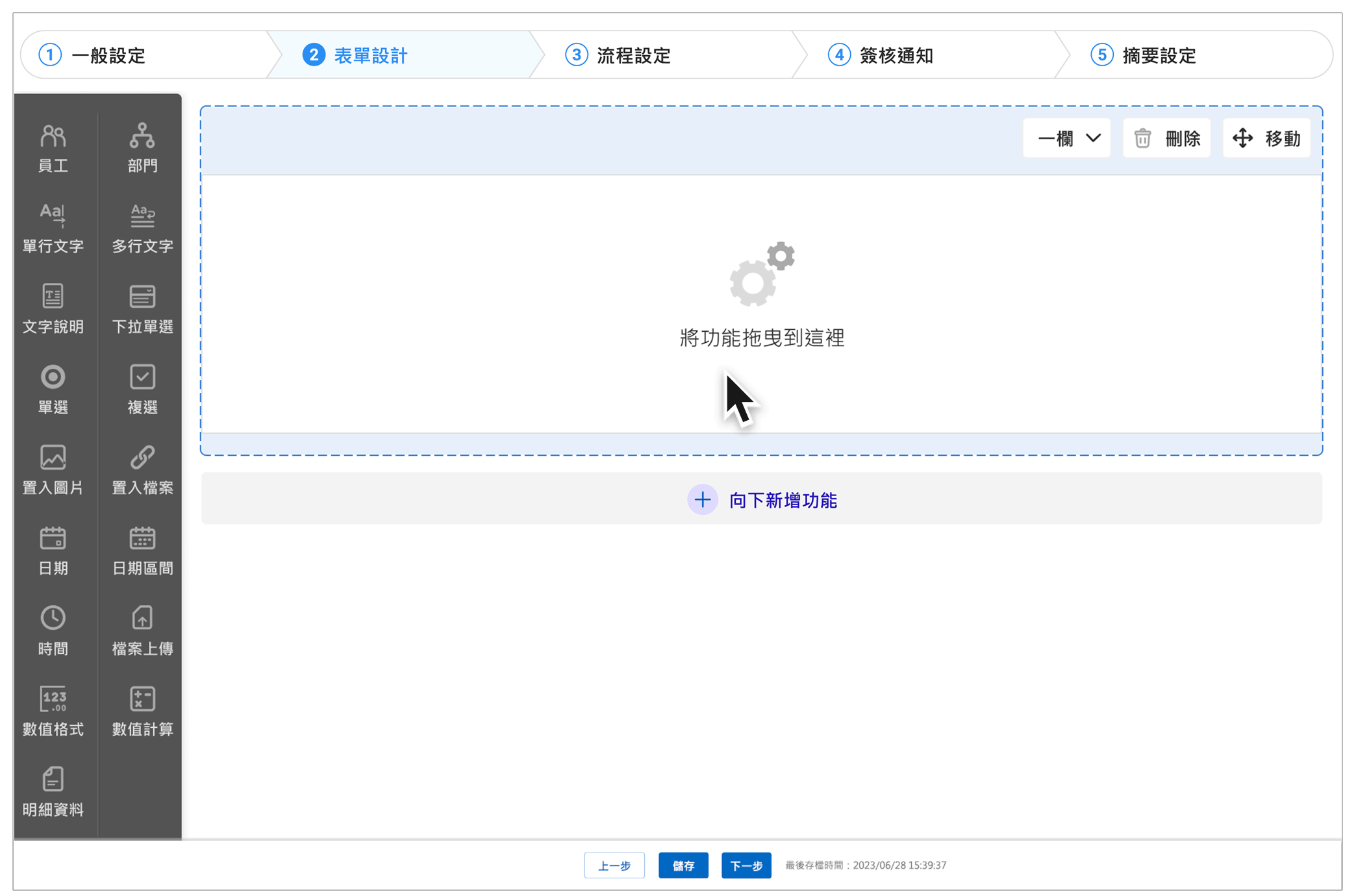Click the 儲存 save button
Image resolution: width=1356 pixels, height=896 pixels.
683,865
